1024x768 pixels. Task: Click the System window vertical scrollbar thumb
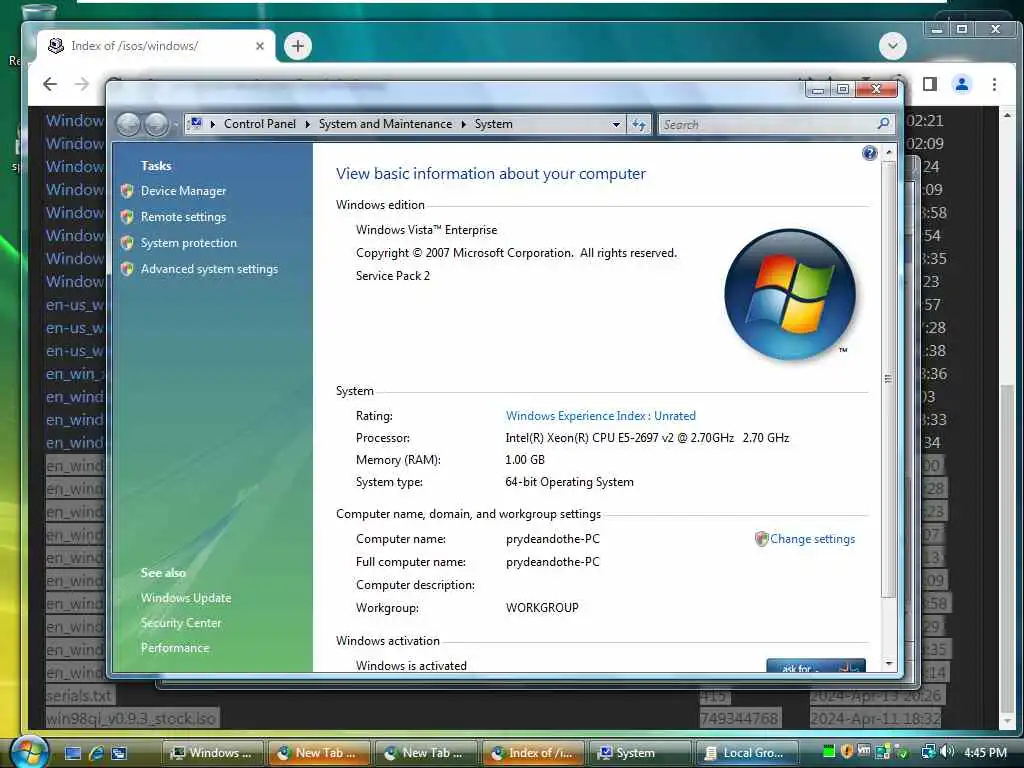click(x=889, y=379)
